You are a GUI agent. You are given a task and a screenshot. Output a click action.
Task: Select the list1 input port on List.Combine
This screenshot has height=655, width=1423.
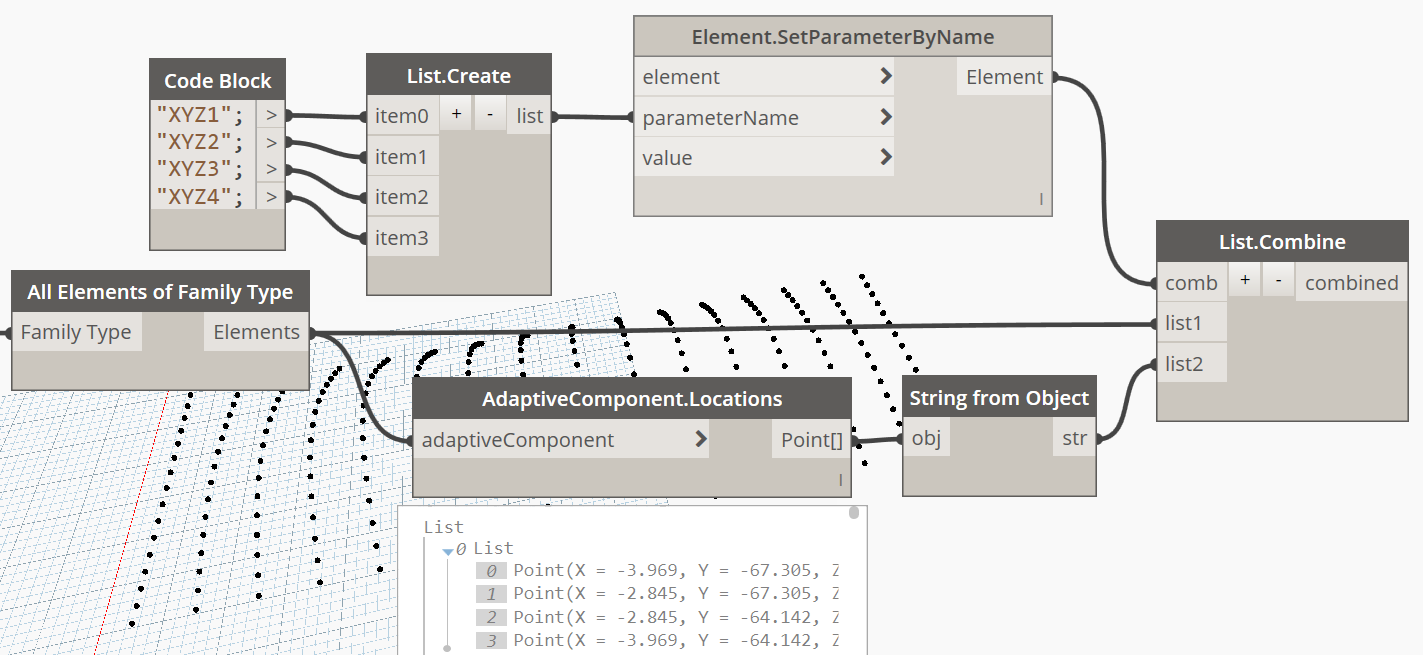tap(1191, 323)
